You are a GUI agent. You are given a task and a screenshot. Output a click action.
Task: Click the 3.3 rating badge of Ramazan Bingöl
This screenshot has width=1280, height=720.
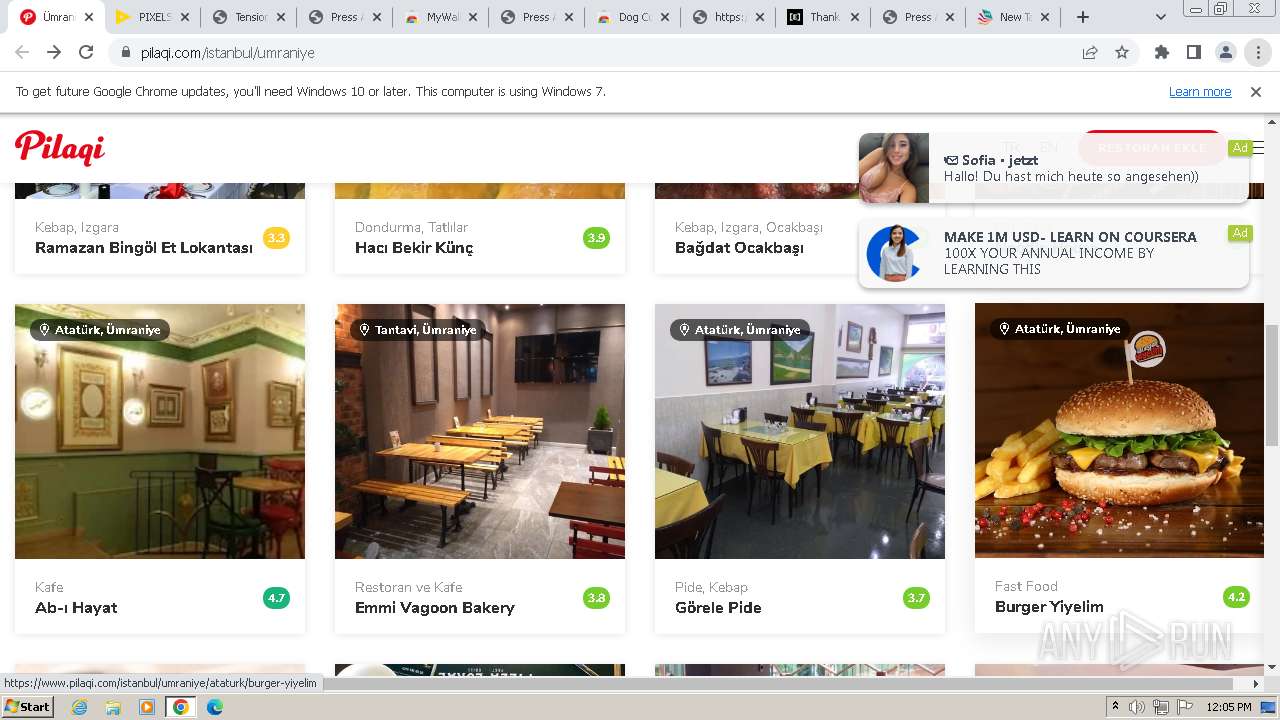[x=276, y=238]
